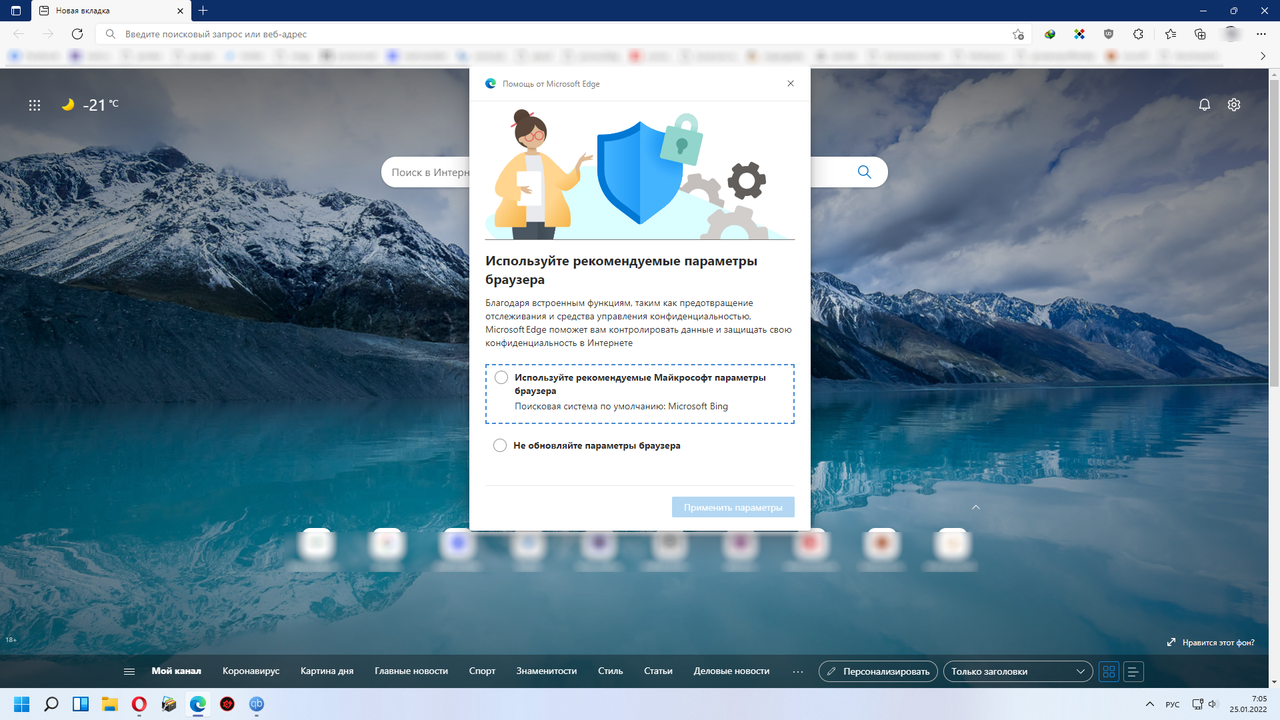The width and height of the screenshot is (1280, 720).
Task: Add this page to favorites star
Action: click(x=1018, y=34)
